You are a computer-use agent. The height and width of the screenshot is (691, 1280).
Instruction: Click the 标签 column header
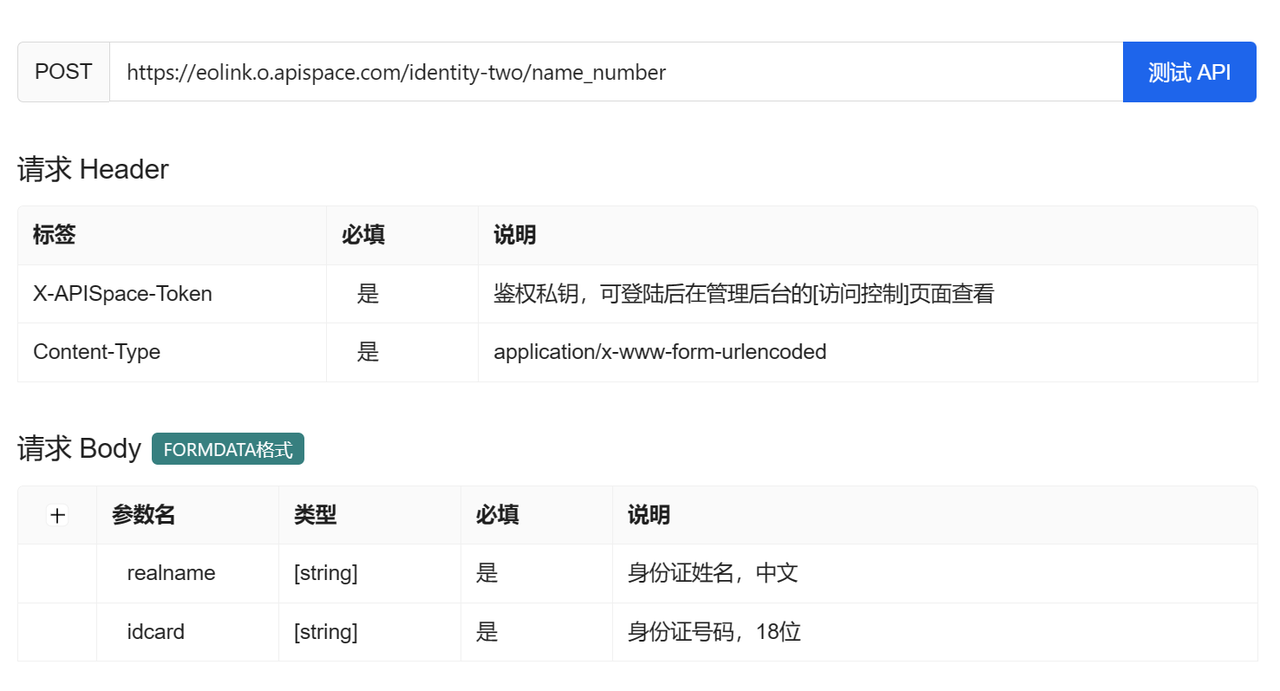(x=54, y=235)
